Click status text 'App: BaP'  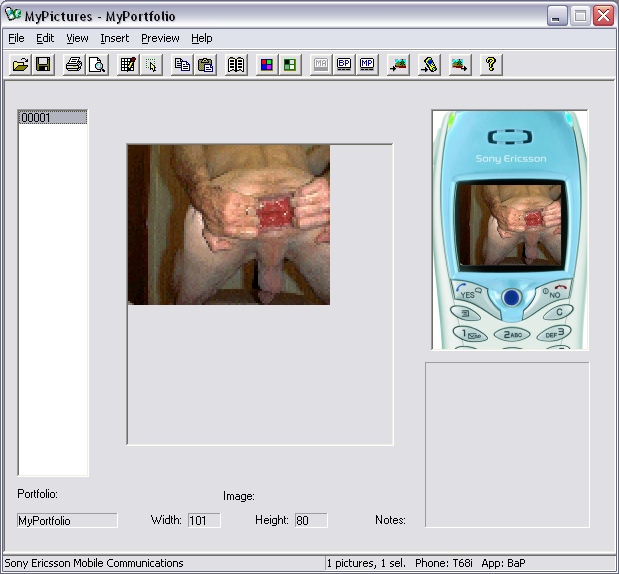tap(503, 563)
